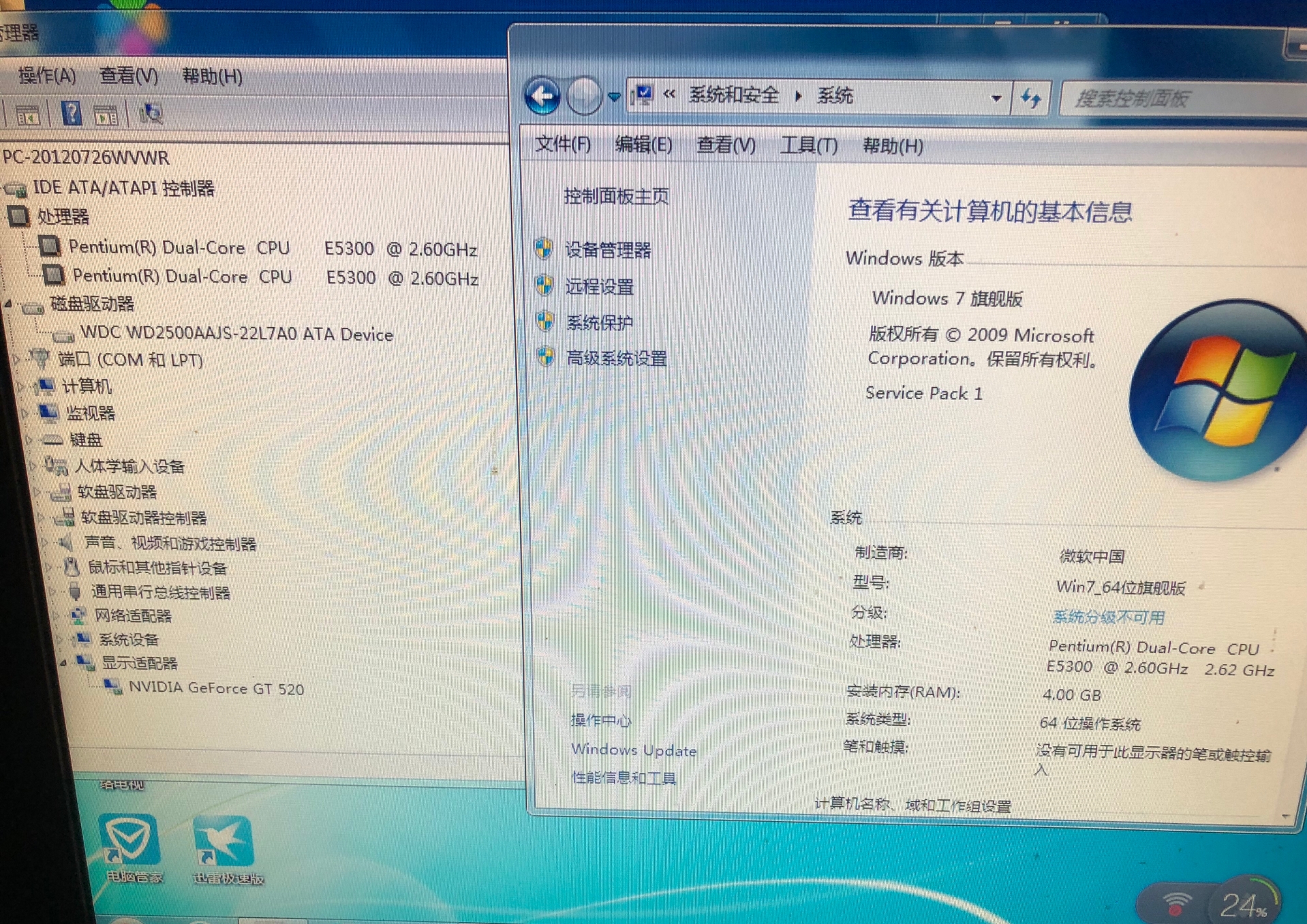This screenshot has height=924, width=1307.
Task: Open 控制面板主页 link
Action: (616, 196)
